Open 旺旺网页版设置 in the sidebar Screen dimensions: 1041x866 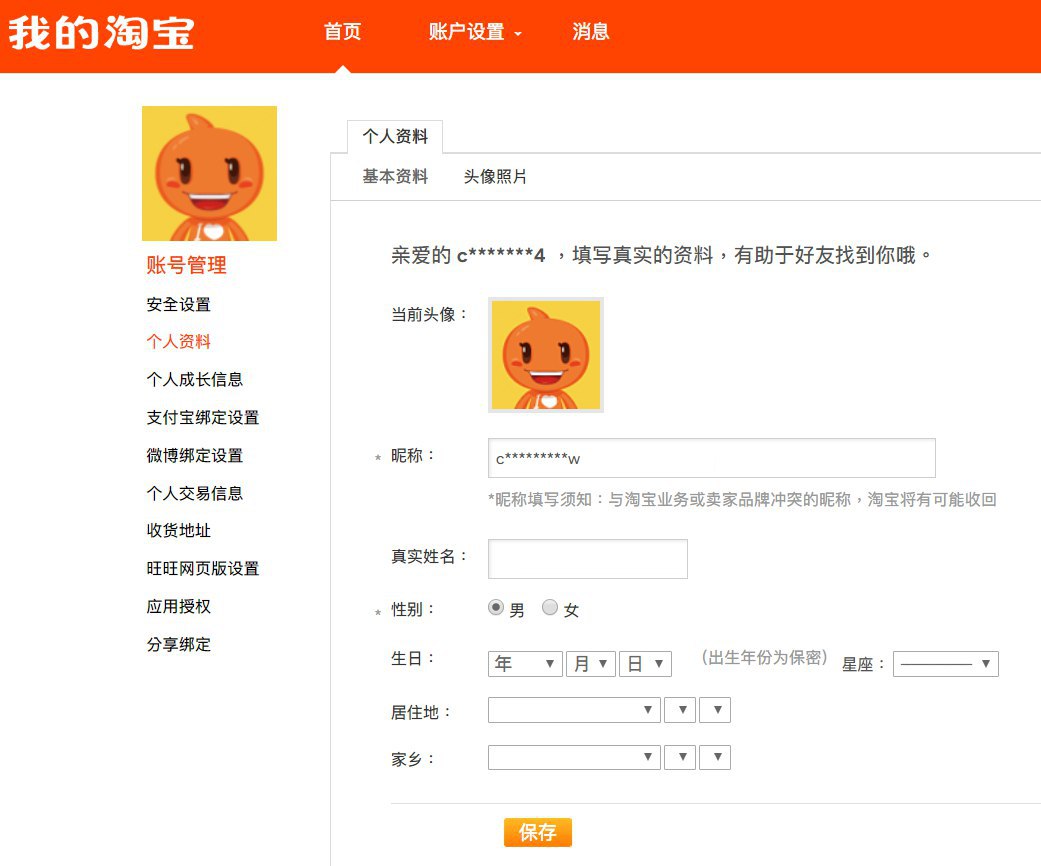coord(202,568)
